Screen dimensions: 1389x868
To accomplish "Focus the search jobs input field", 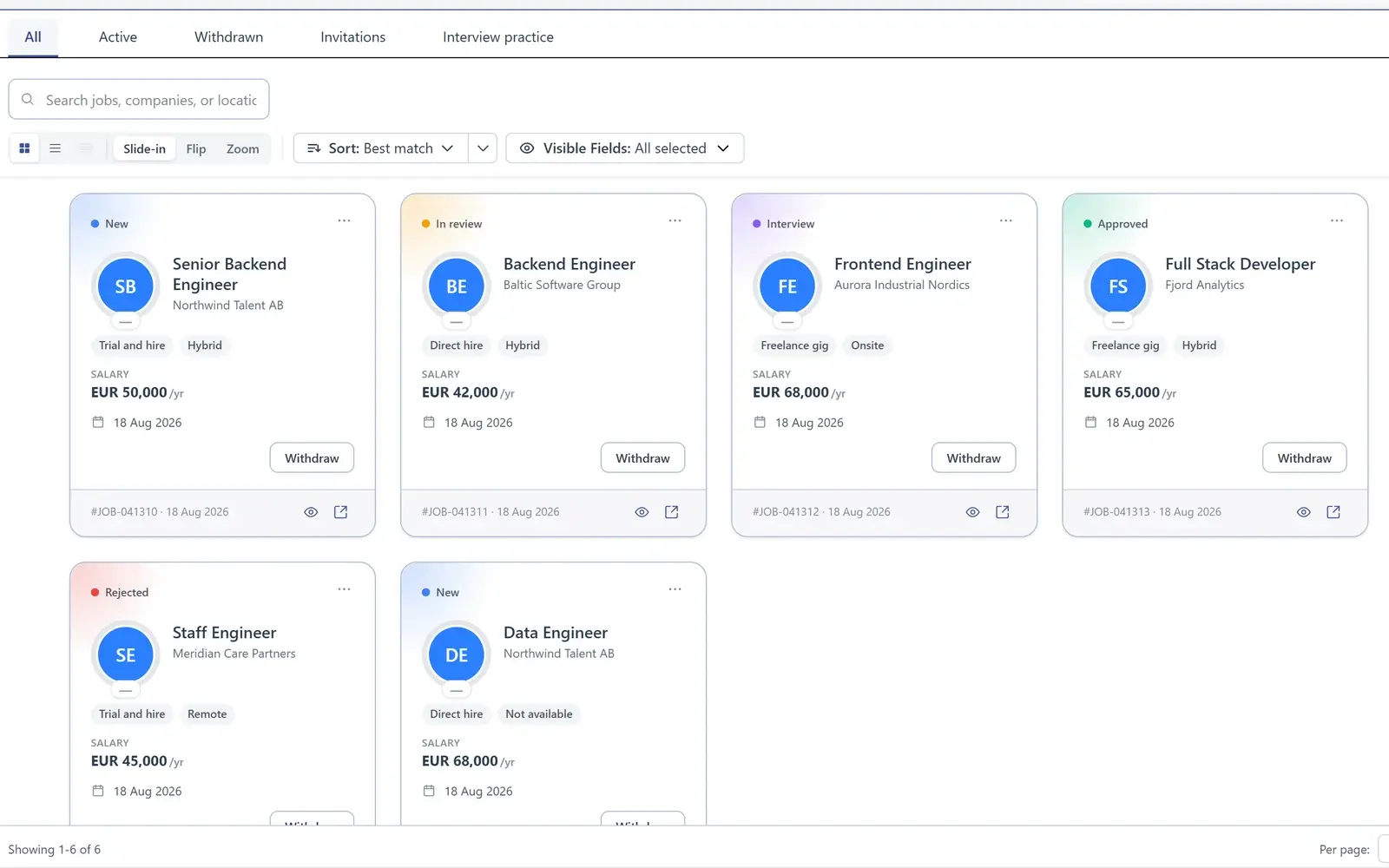I will [139, 100].
